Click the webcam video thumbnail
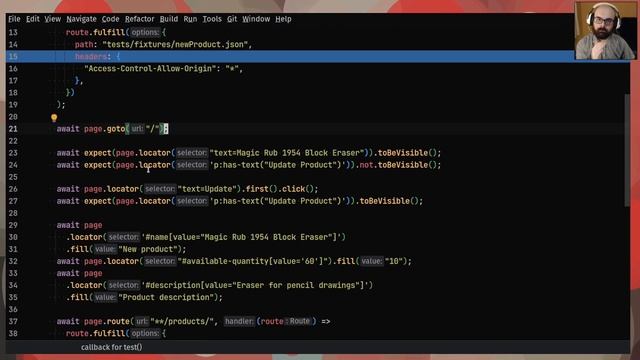Viewport: 640px width, 360px height. 605,31
